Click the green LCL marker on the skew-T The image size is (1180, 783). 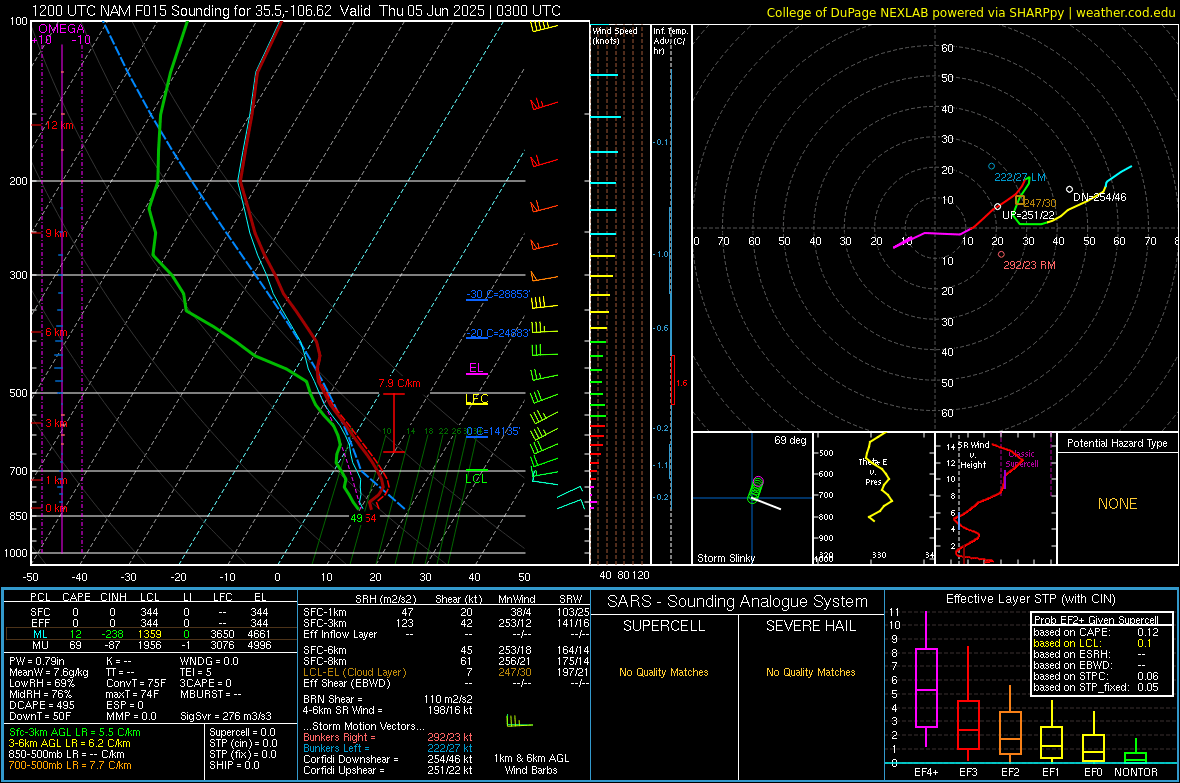tap(476, 478)
